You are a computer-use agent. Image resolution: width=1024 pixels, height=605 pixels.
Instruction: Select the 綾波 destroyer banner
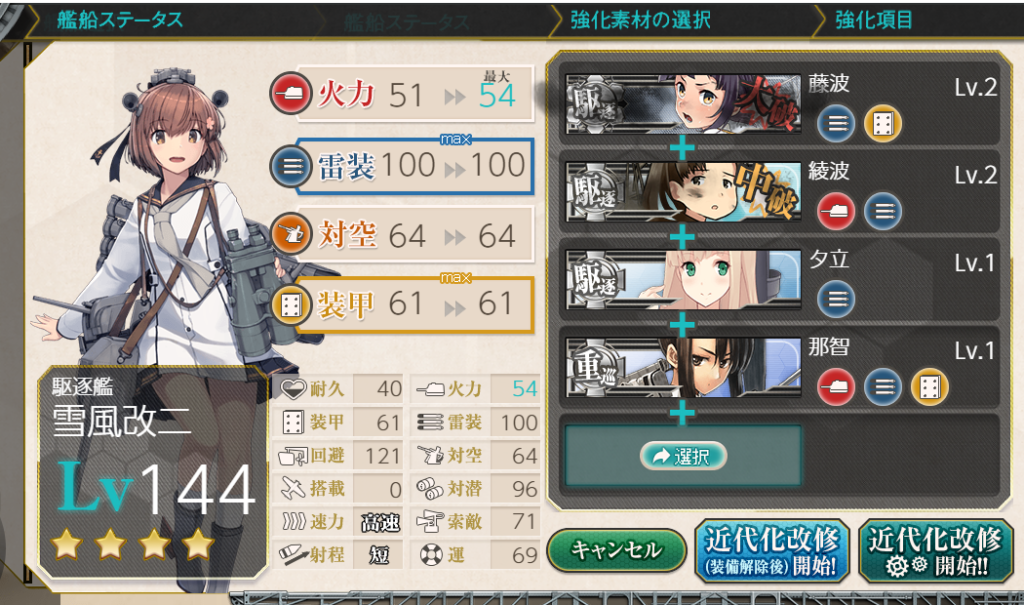coord(683,191)
